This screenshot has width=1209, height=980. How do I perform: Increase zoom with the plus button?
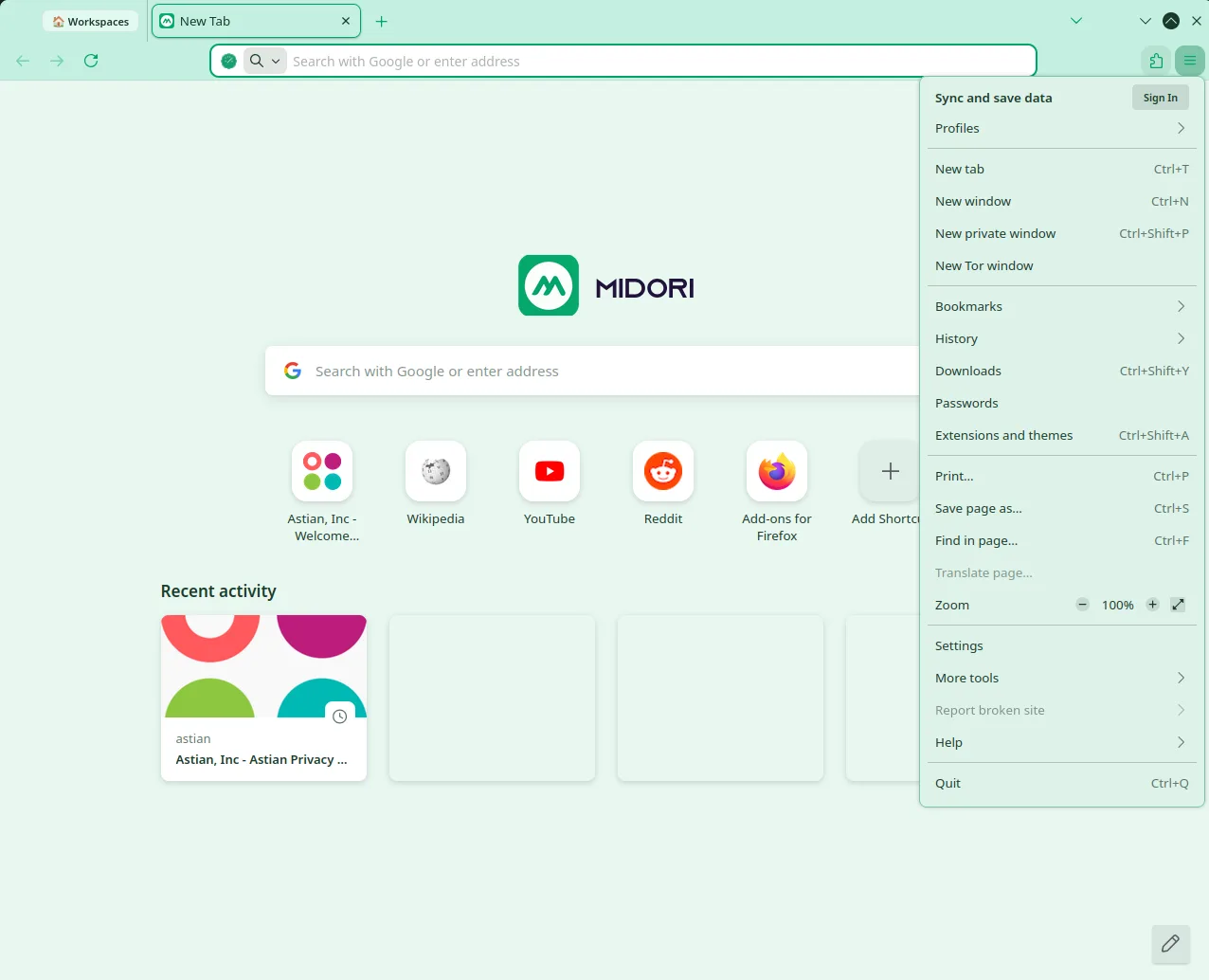tap(1152, 605)
